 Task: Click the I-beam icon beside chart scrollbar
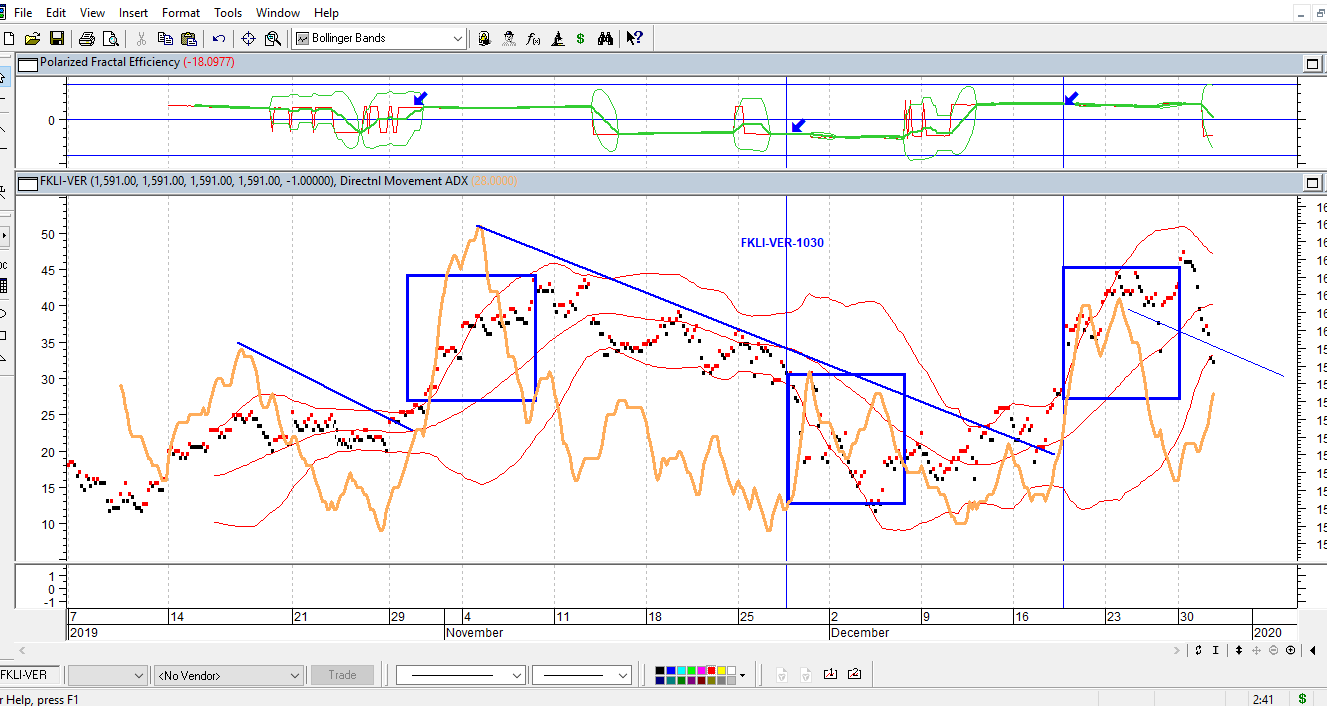1215,650
